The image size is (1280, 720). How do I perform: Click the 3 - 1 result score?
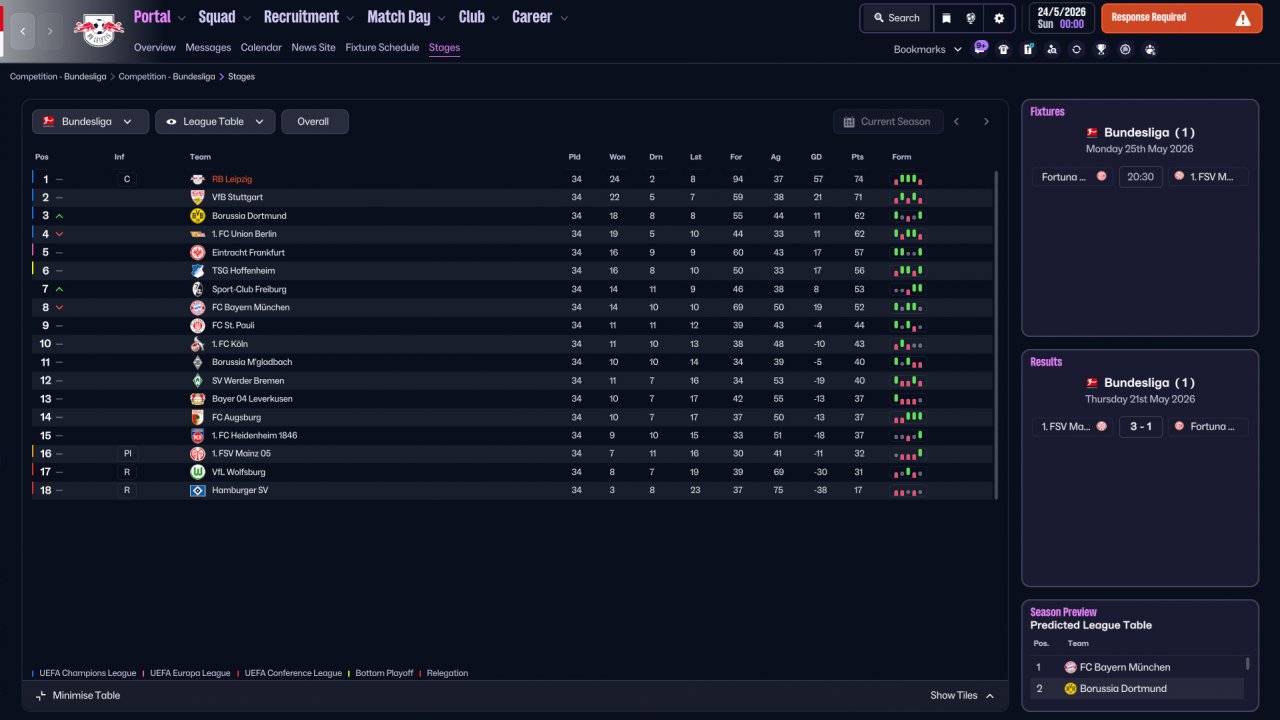pyautogui.click(x=1140, y=426)
